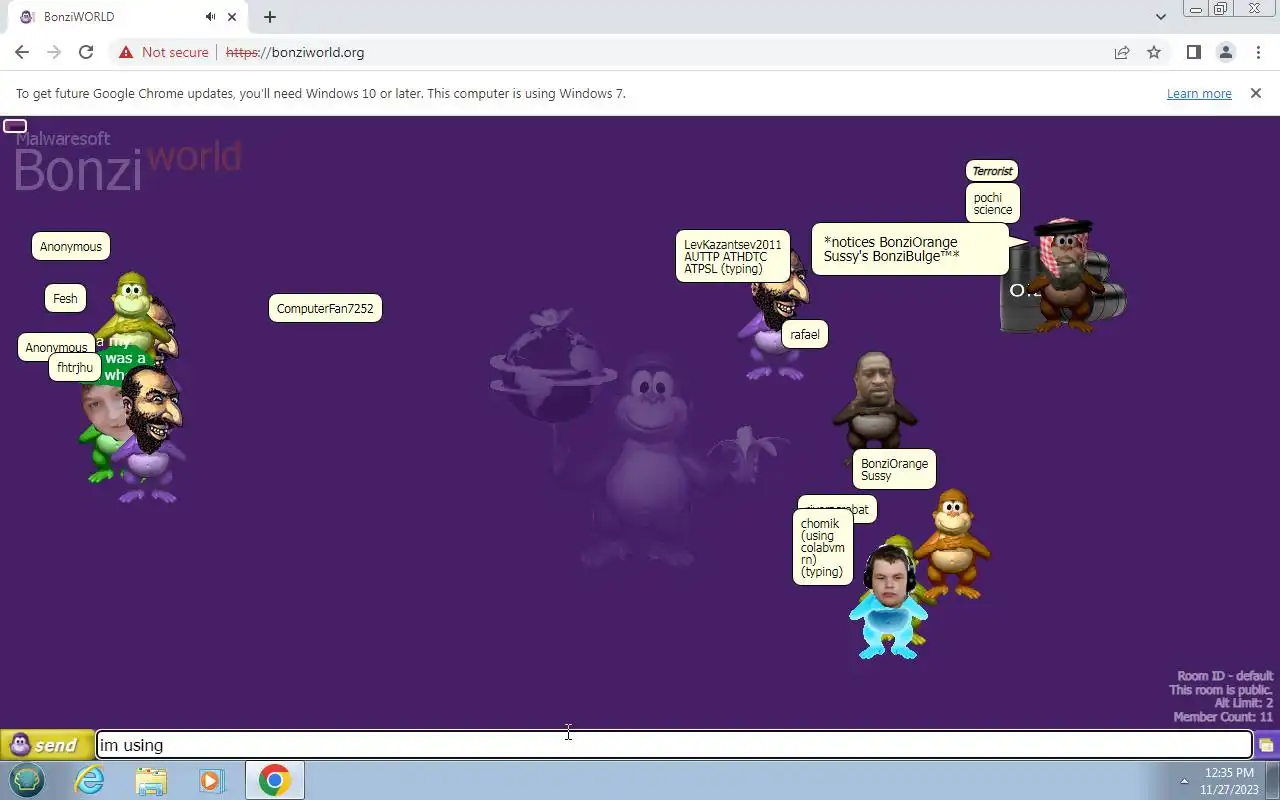The width and height of the screenshot is (1280, 800).
Task: Click the Fesh name tag
Action: [x=65, y=298]
